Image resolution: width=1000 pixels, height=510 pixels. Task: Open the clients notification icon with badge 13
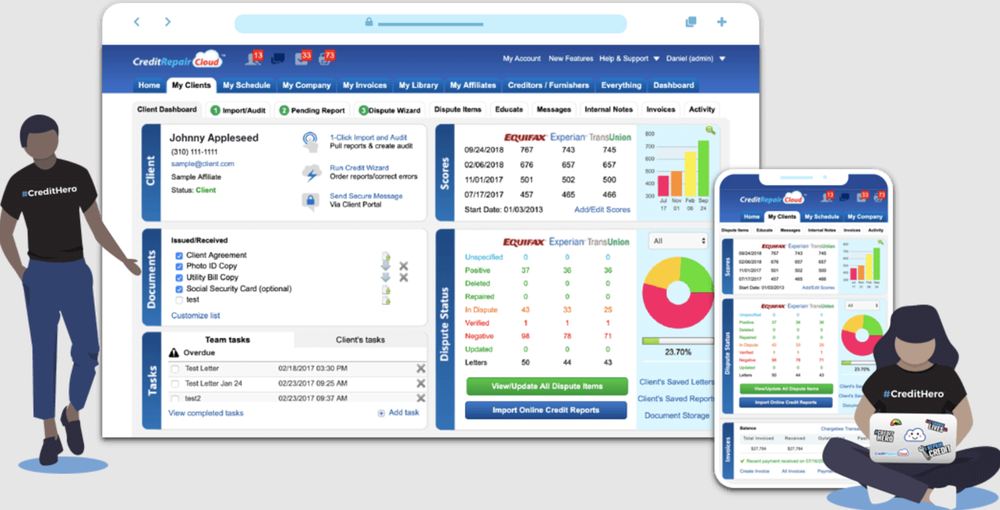coord(254,58)
